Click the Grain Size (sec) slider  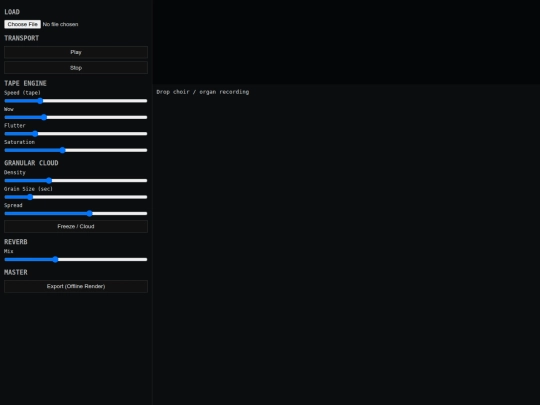(76, 197)
